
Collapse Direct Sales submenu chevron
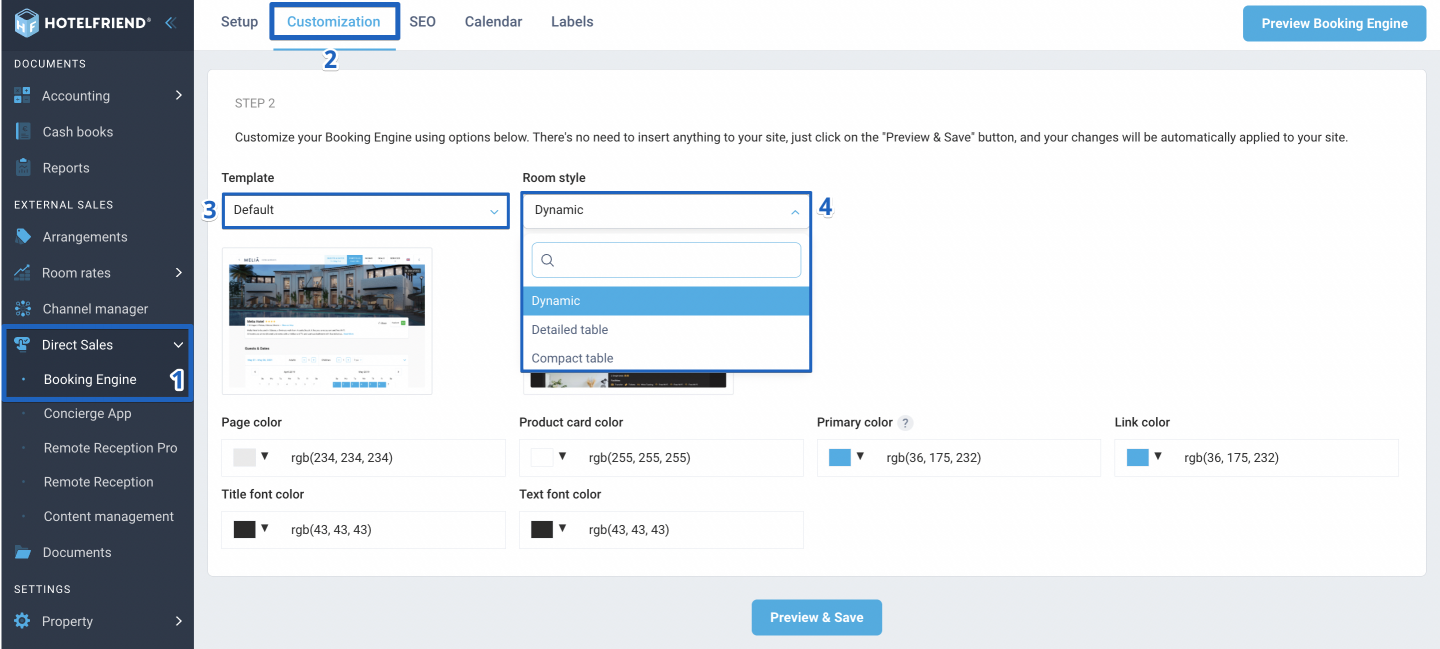click(x=179, y=345)
